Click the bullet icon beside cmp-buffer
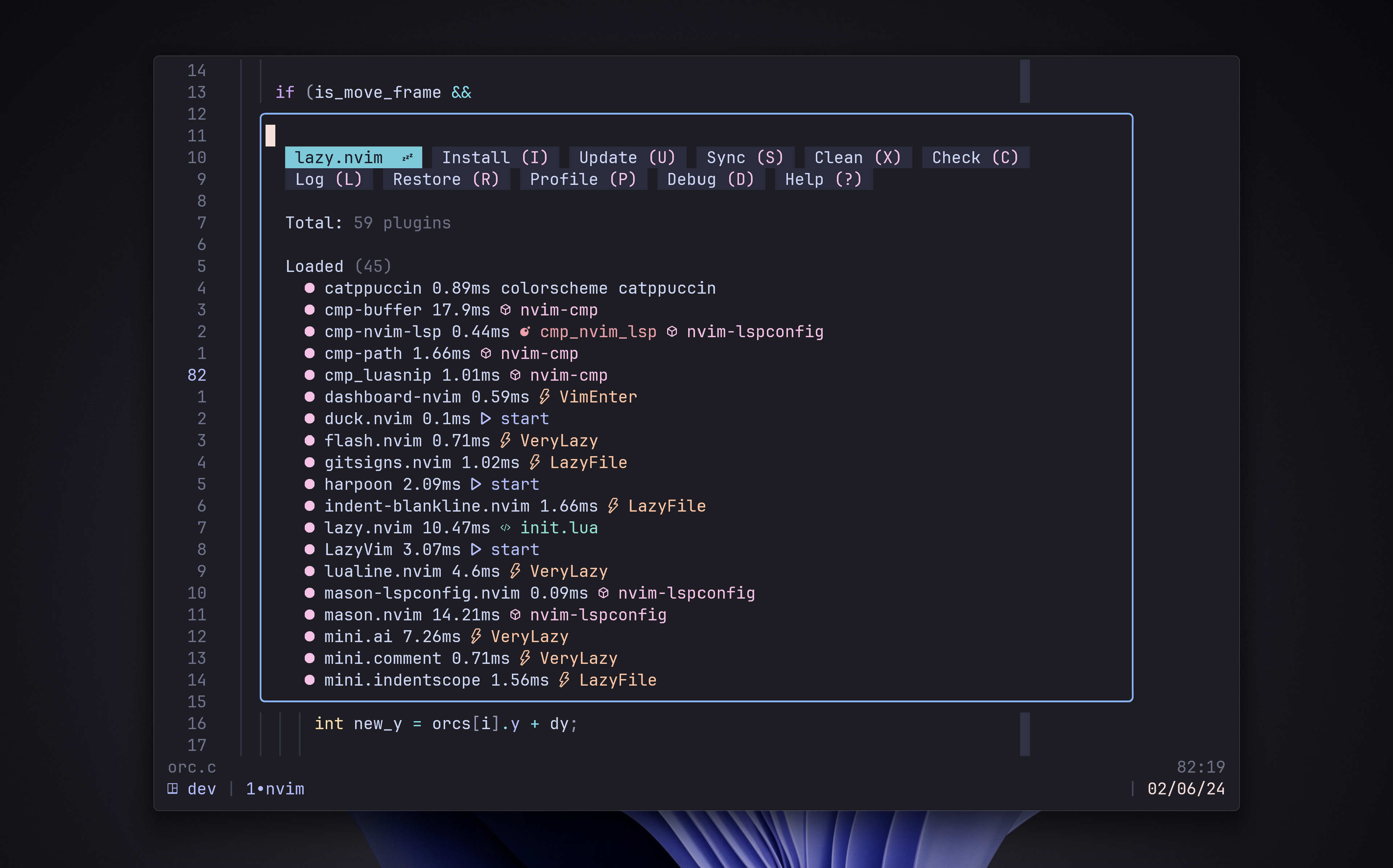Viewport: 1393px width, 868px height. 309,310
